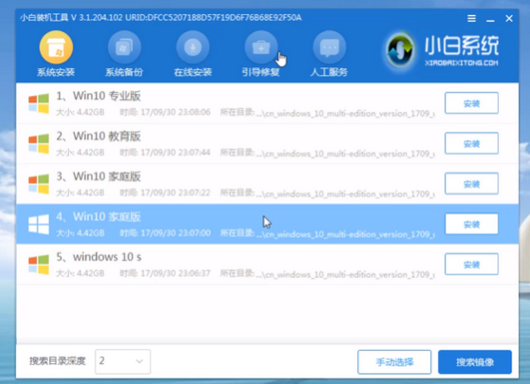Click the 手动选择 manual select button

pos(394,362)
